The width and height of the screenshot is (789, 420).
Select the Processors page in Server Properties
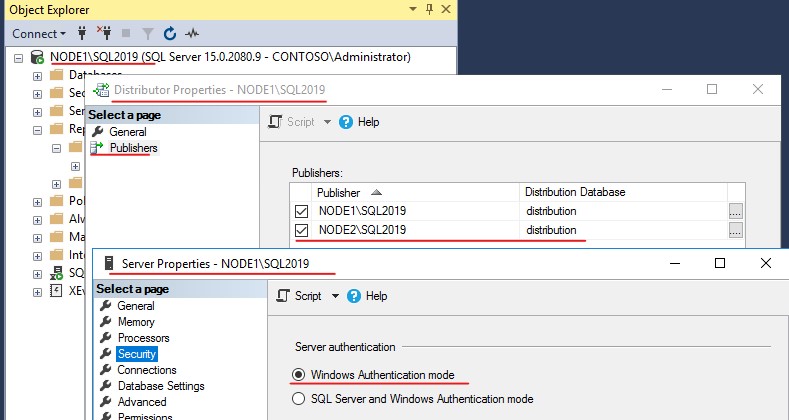tap(143, 338)
